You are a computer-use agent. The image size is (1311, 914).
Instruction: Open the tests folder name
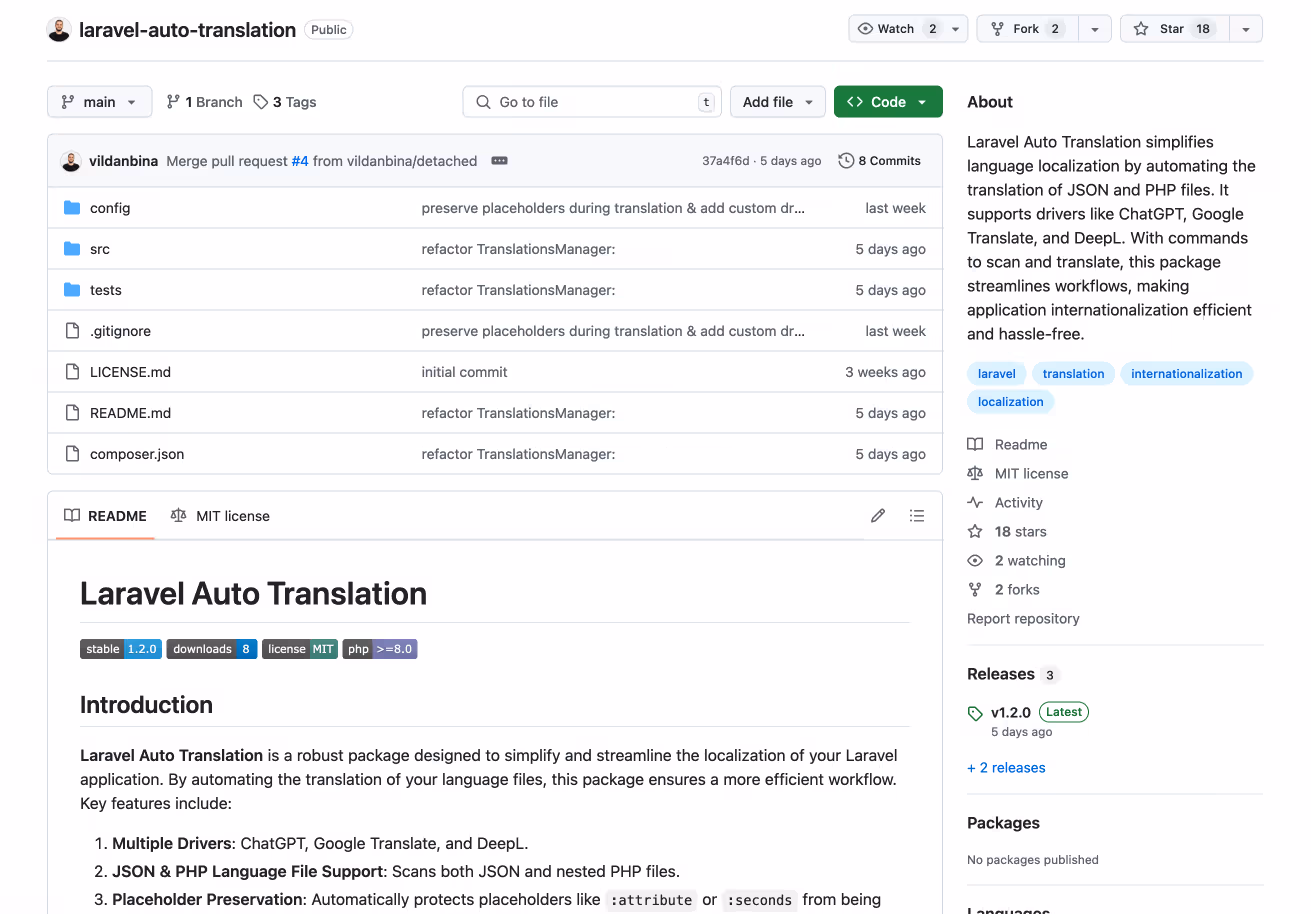tap(106, 290)
